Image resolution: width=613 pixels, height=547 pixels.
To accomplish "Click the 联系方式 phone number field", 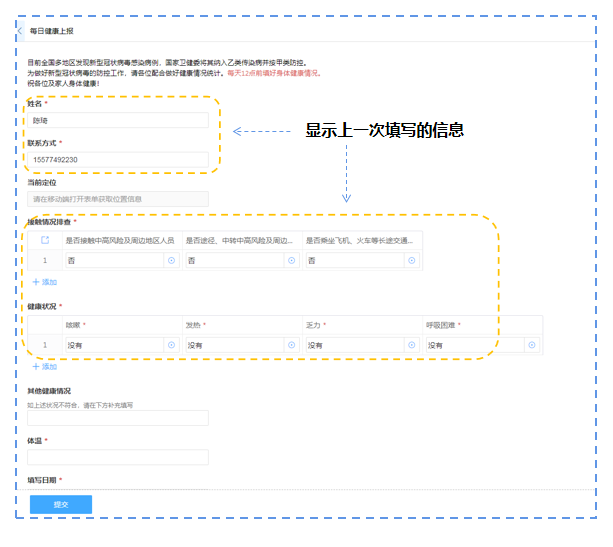I will (x=118, y=160).
